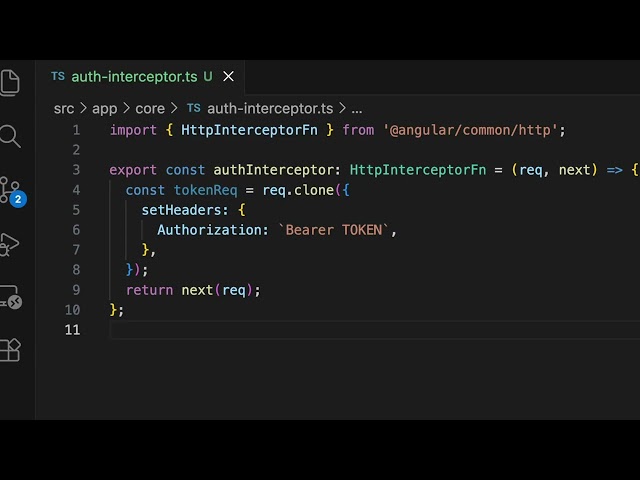640x480 pixels.
Task: Open Source Control with 2 changes
Action: [x=12, y=191]
